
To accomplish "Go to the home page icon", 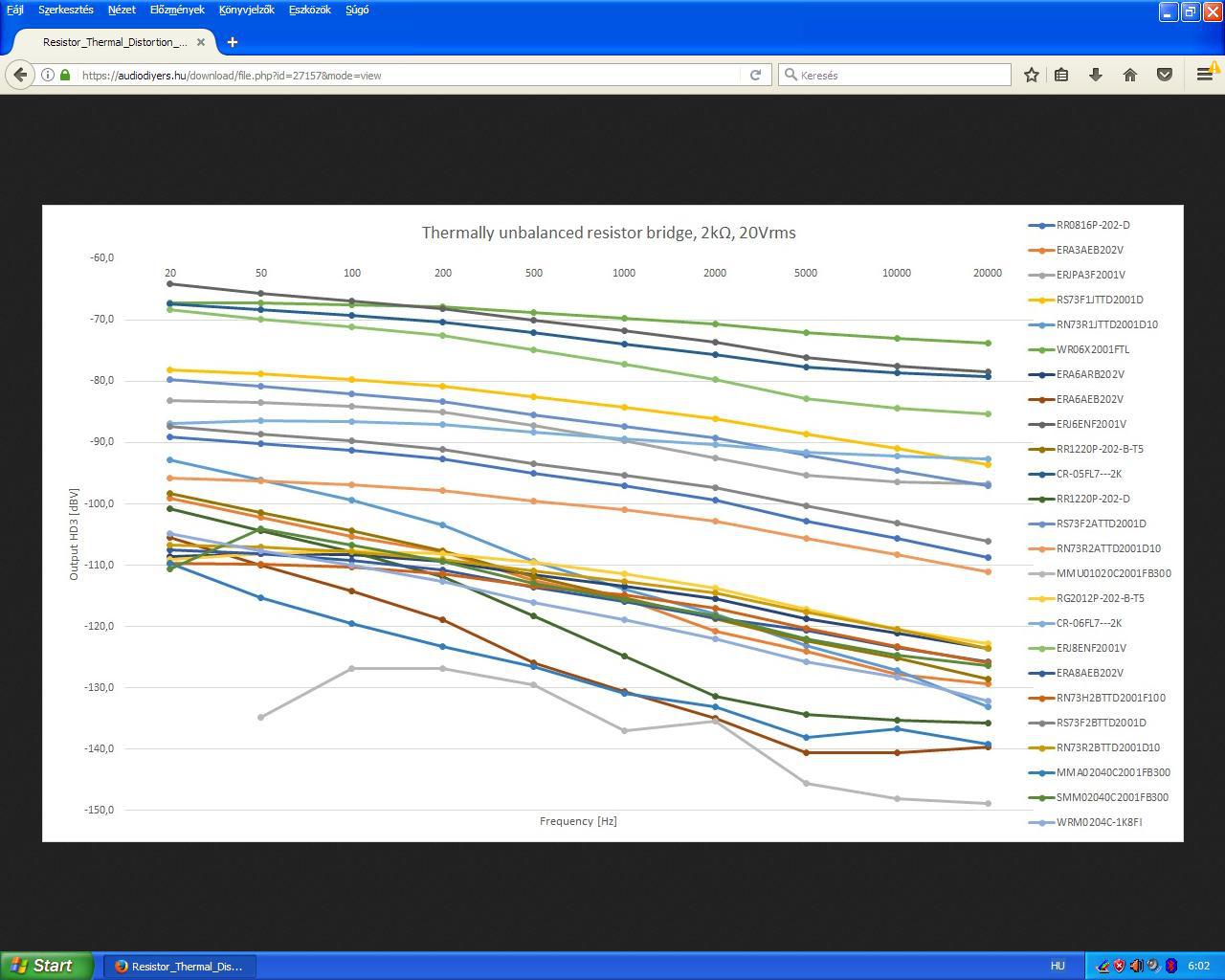I will point(1130,75).
